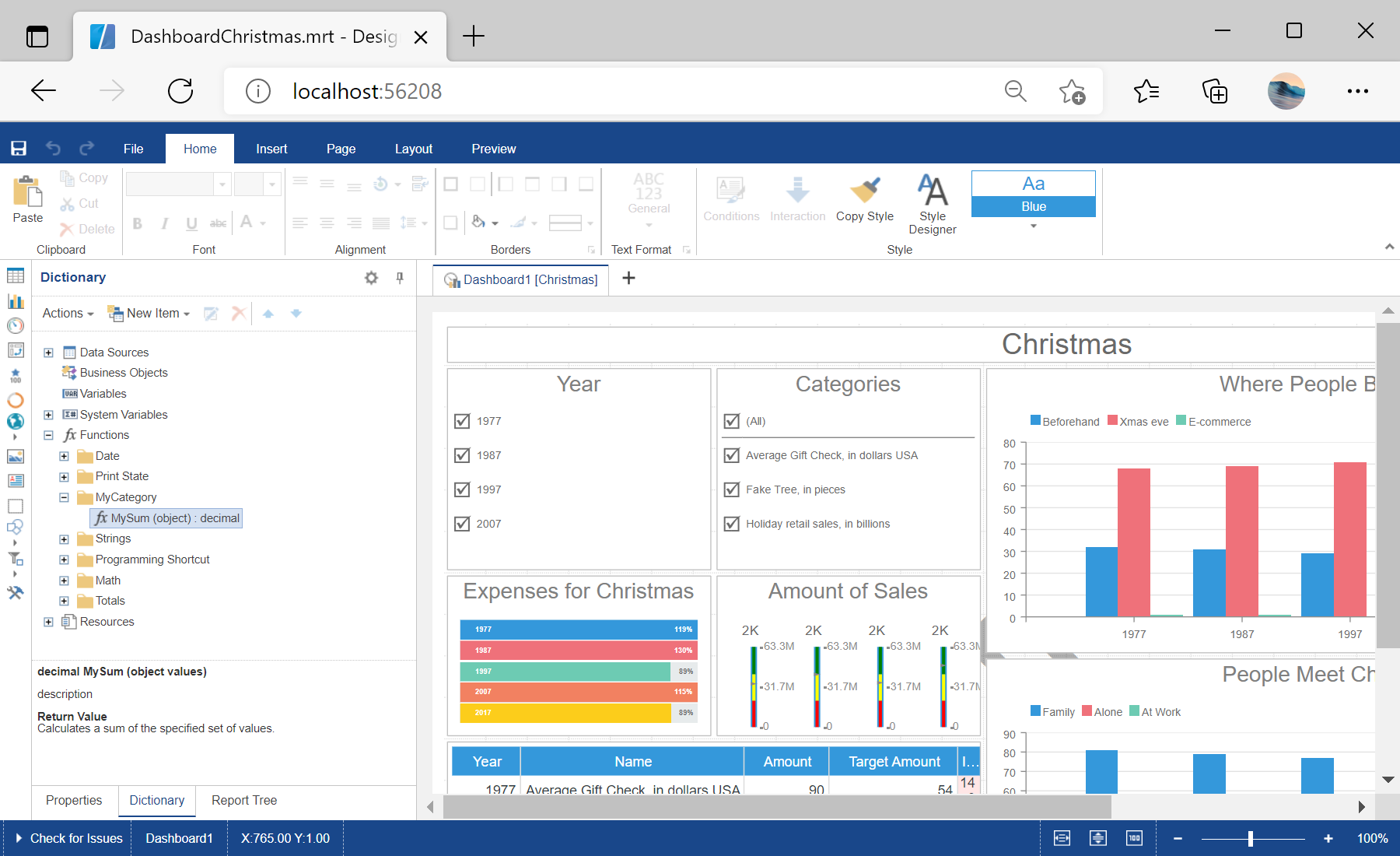Expand the Data Sources tree node
Viewport: 1400px width, 856px height.
coord(48,353)
